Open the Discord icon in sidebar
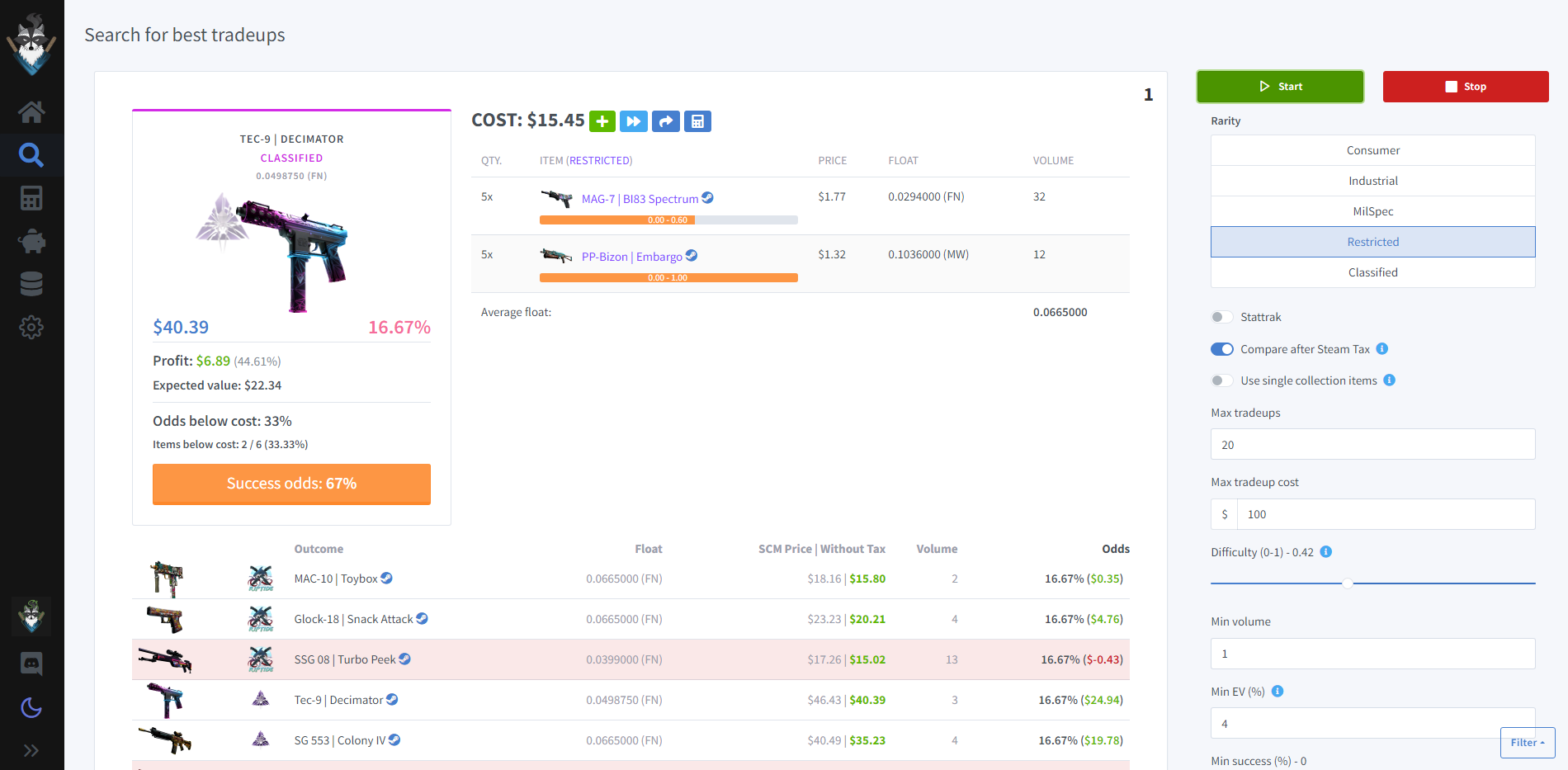The image size is (1568, 770). [31, 663]
